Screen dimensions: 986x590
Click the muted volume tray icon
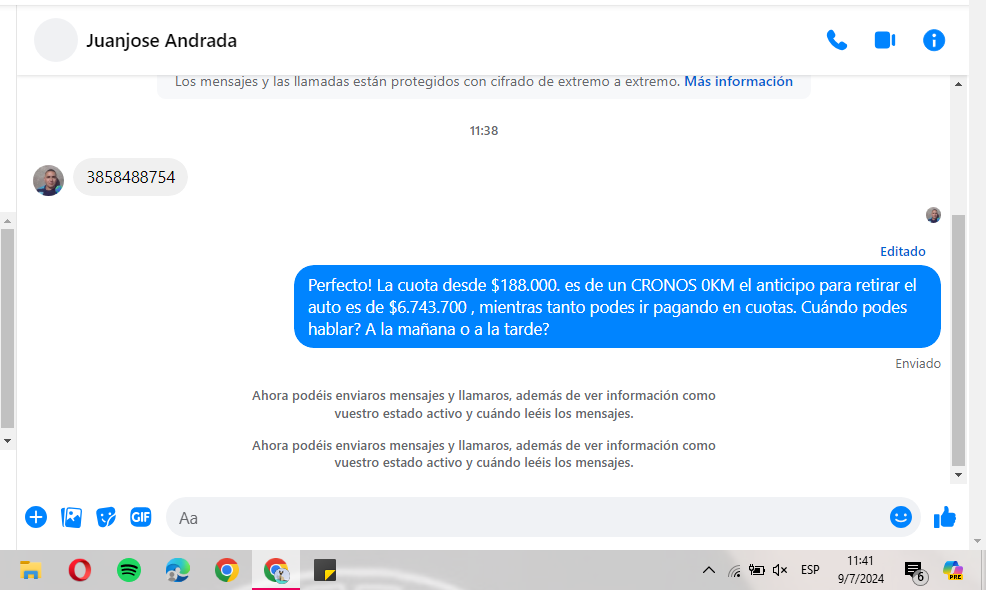[x=780, y=571]
